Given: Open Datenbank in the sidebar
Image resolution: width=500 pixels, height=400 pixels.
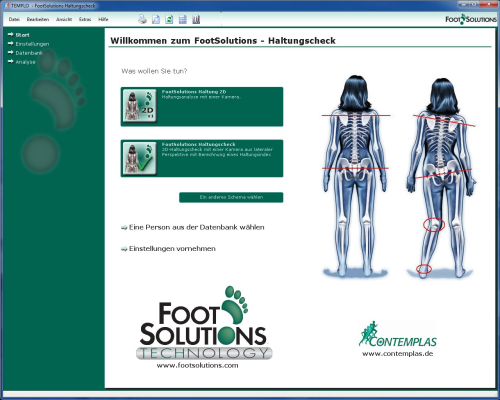Looking at the screenshot, I should [x=26, y=53].
